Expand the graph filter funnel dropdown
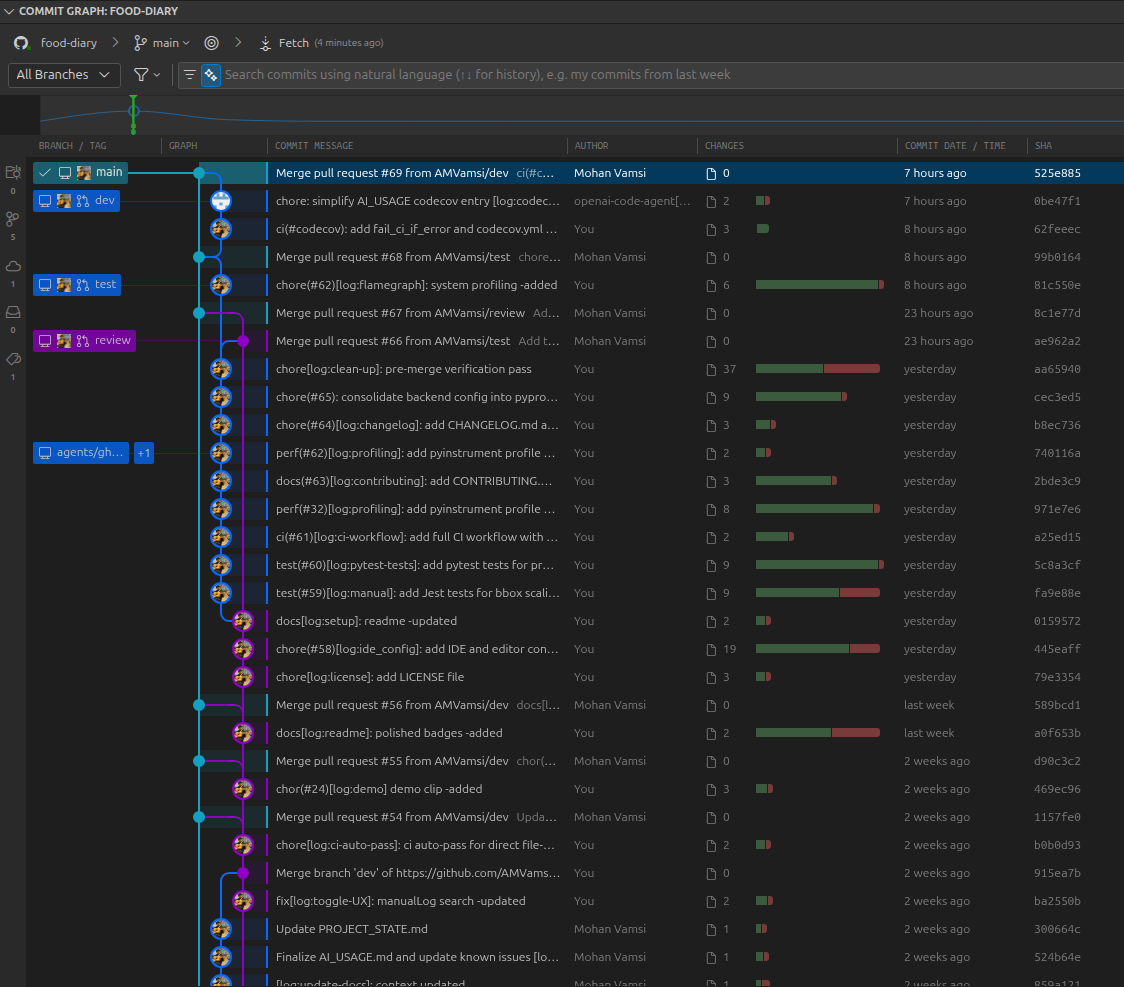The width and height of the screenshot is (1124, 987). [x=147, y=75]
